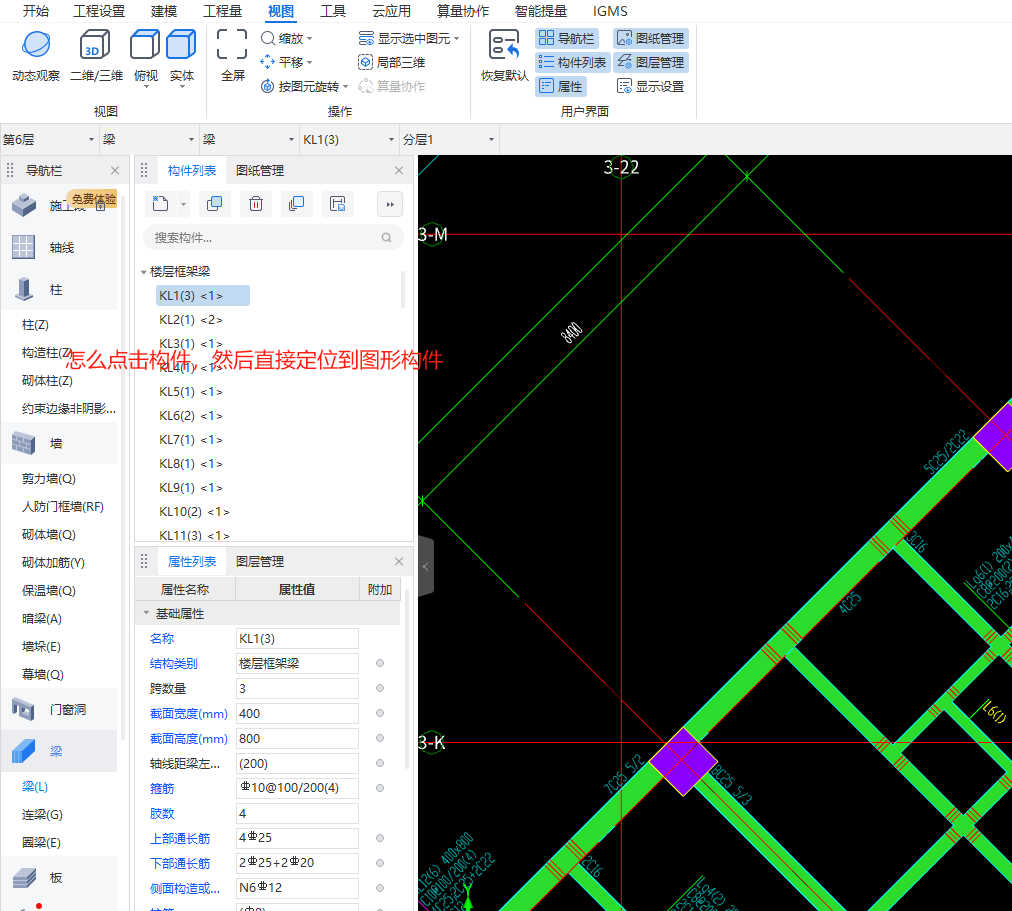Open the 开始 ribbon tab

pos(35,11)
